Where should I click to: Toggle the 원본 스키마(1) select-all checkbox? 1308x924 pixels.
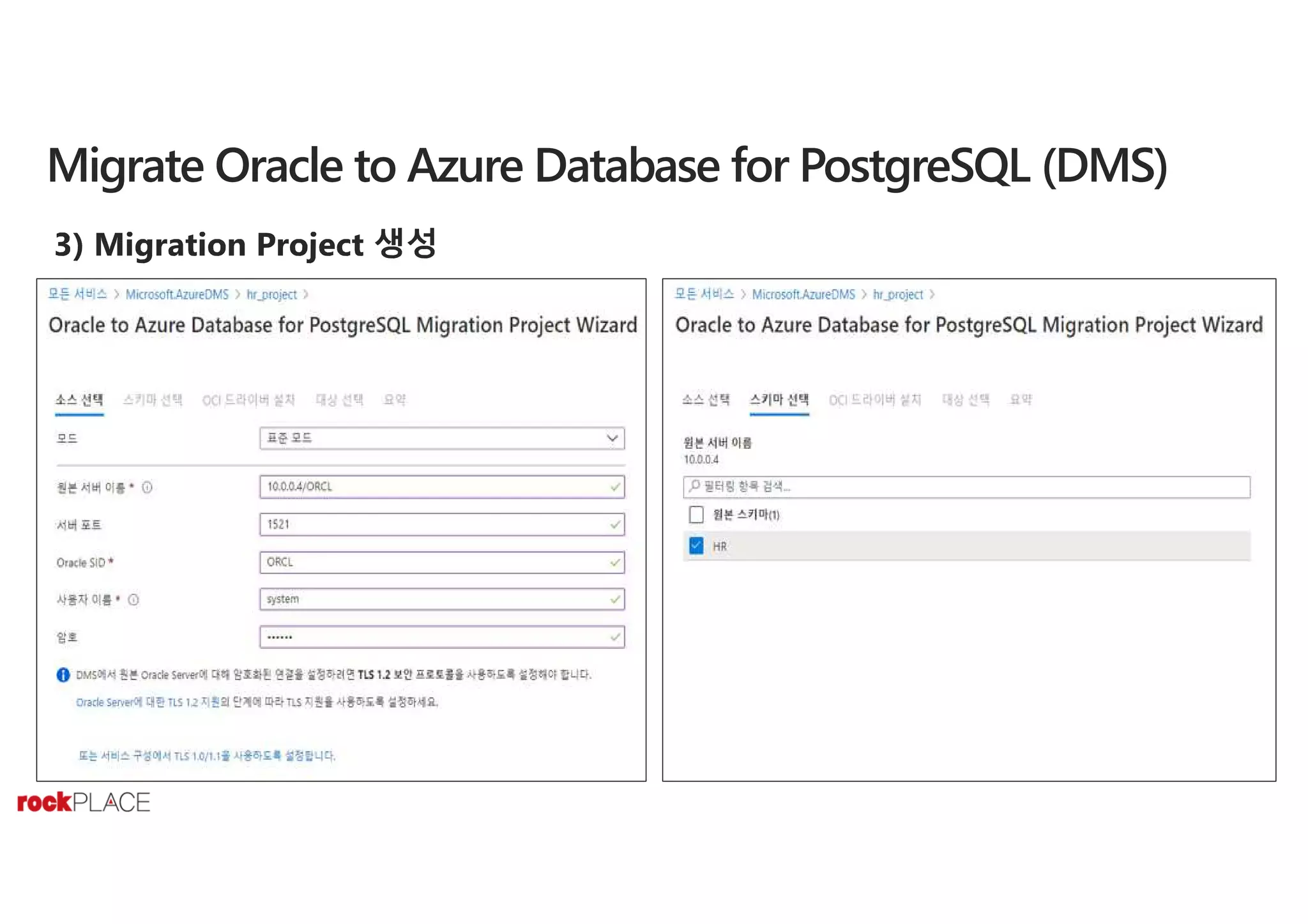tap(696, 515)
